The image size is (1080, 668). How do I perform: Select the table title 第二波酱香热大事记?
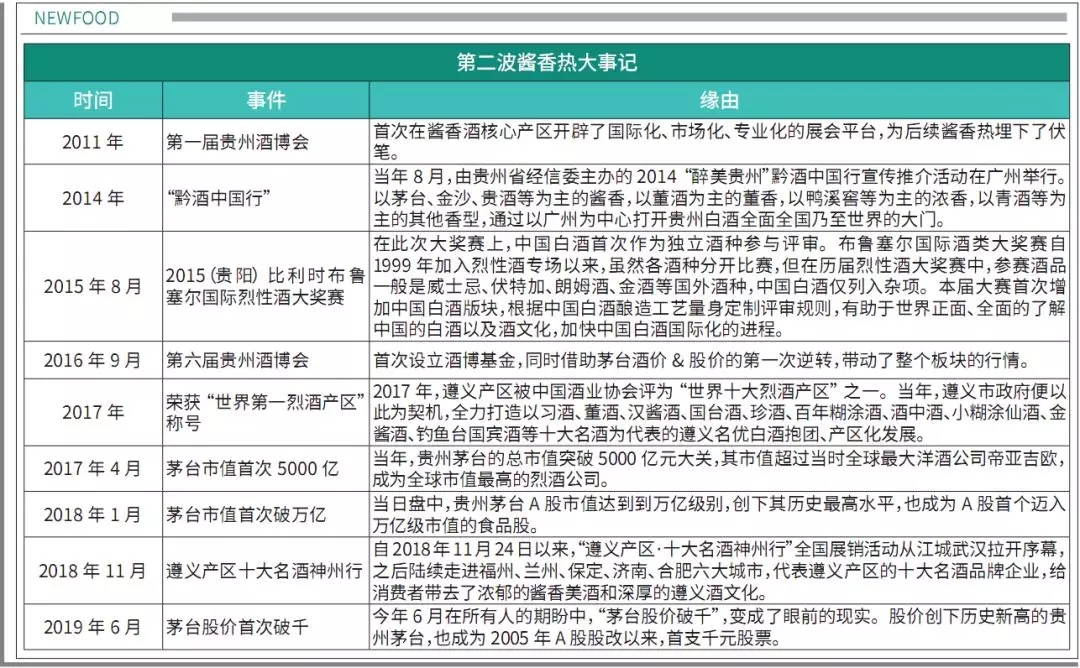pyautogui.click(x=547, y=63)
